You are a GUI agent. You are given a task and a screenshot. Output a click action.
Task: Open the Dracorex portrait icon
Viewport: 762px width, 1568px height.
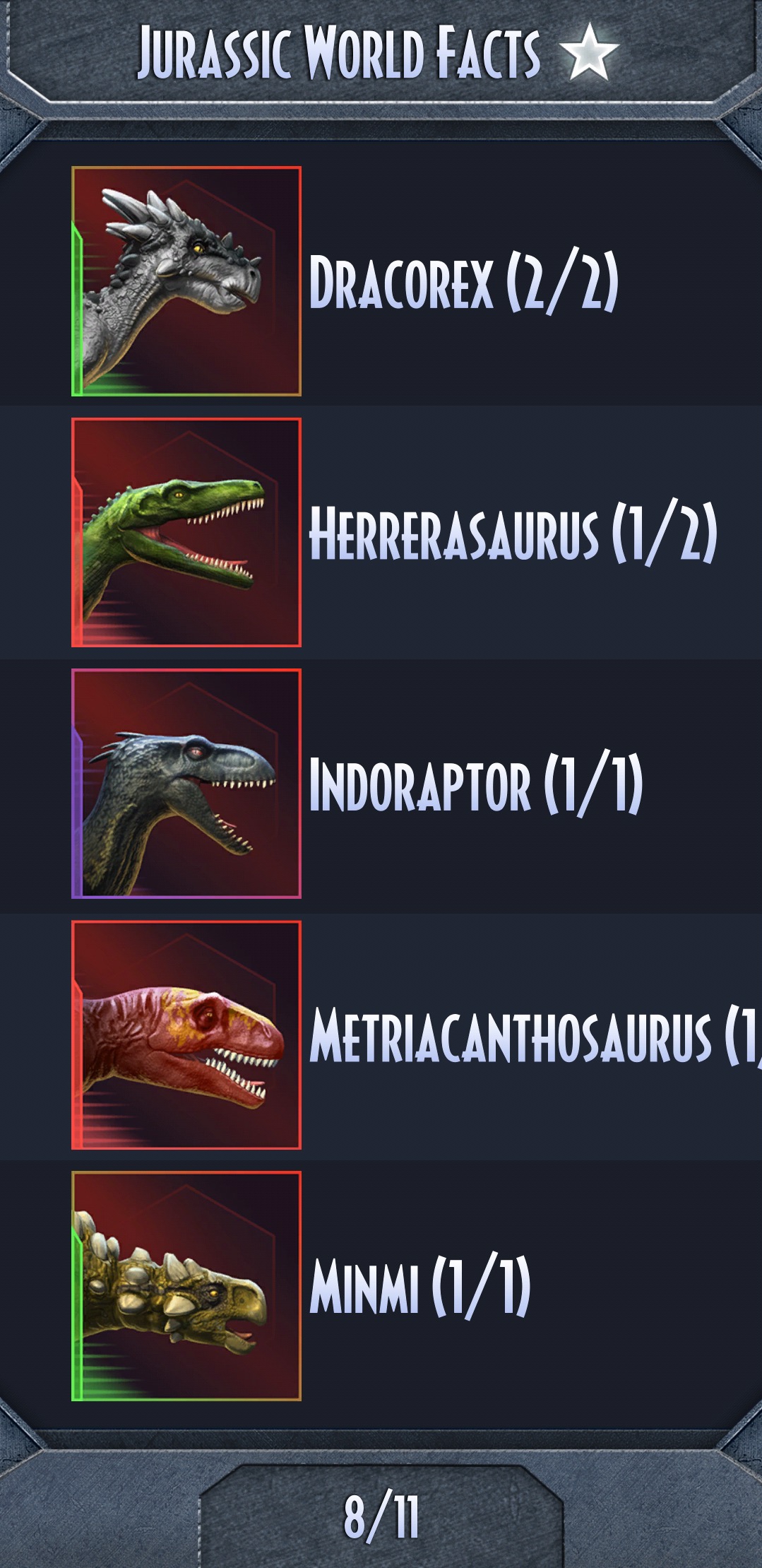186,281
